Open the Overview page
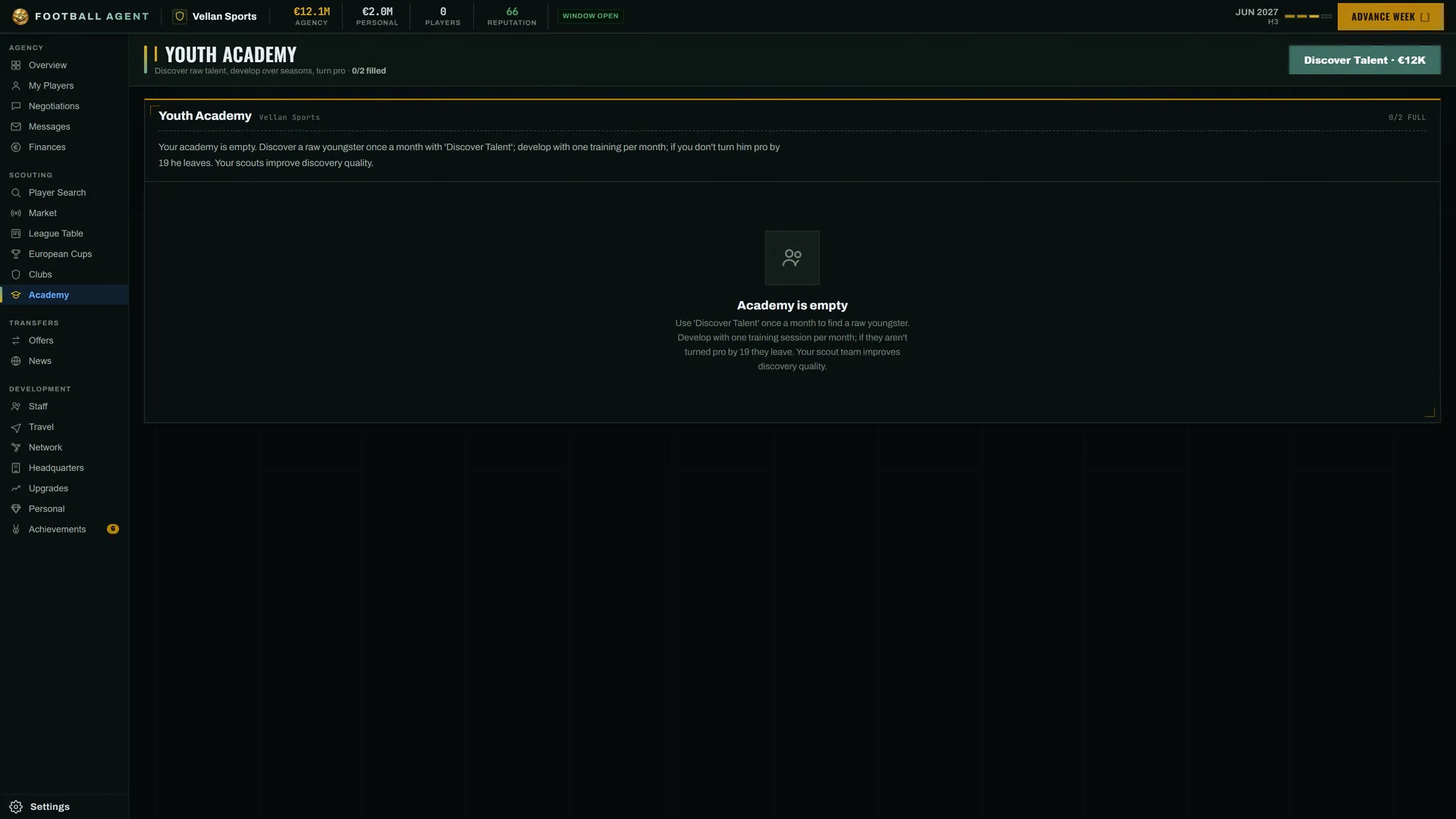 (x=64, y=65)
